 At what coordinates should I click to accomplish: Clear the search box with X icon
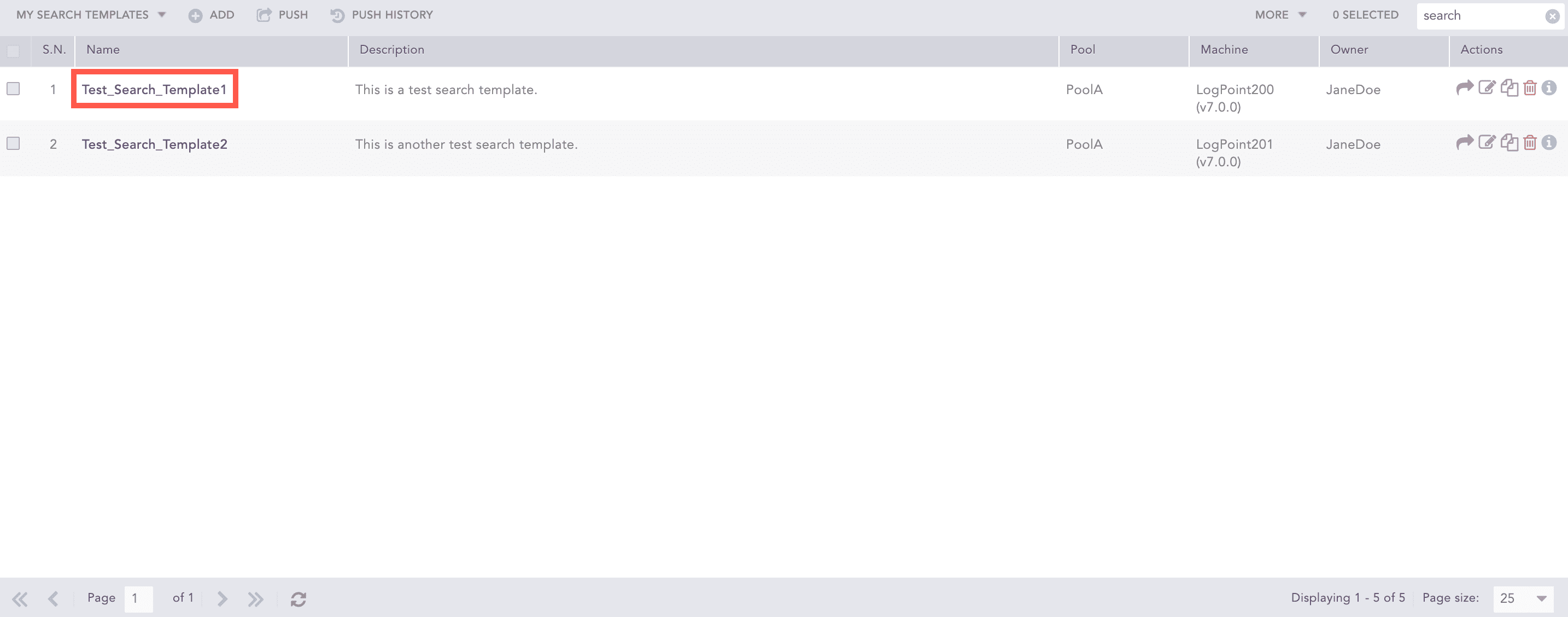coord(1552,16)
